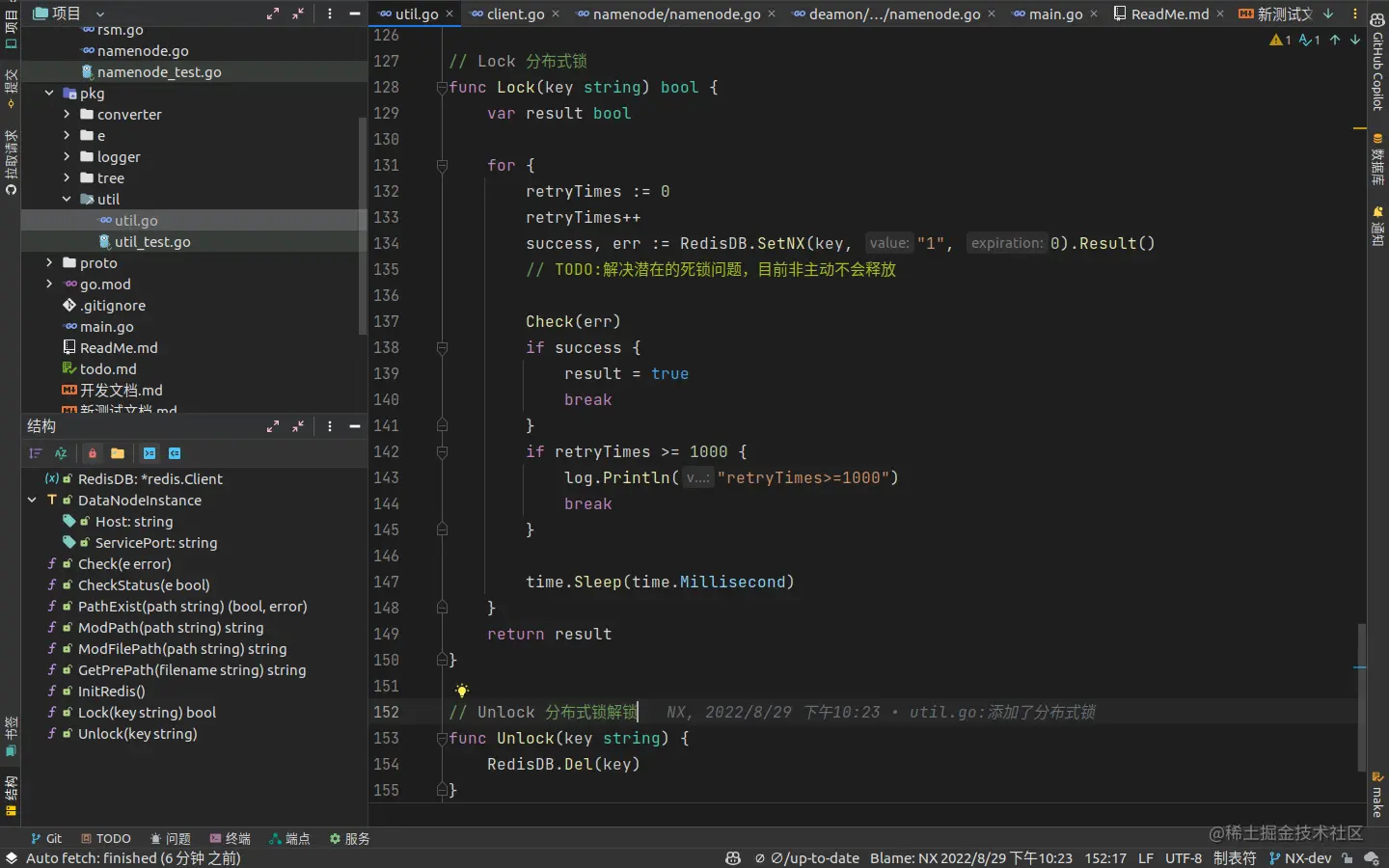Collapse the pkg folder
The width and height of the screenshot is (1389, 868).
pos(49,94)
